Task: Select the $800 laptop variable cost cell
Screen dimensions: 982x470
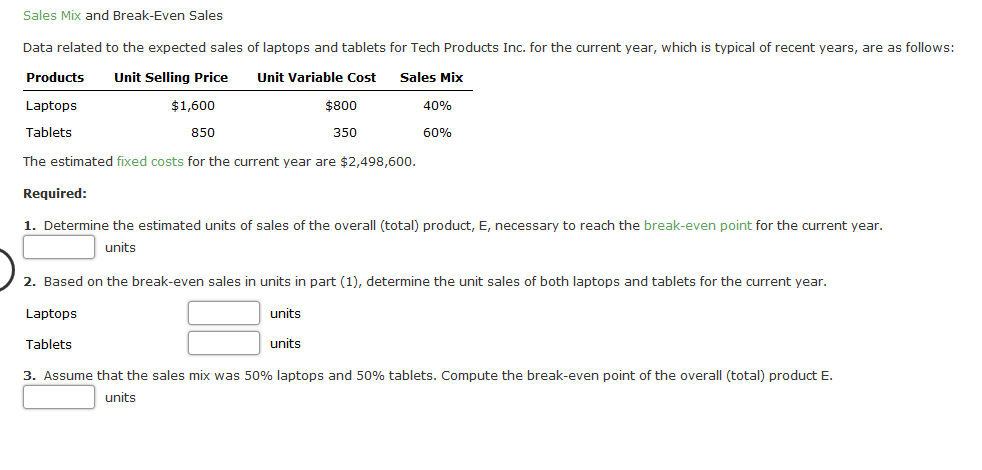Action: click(341, 106)
